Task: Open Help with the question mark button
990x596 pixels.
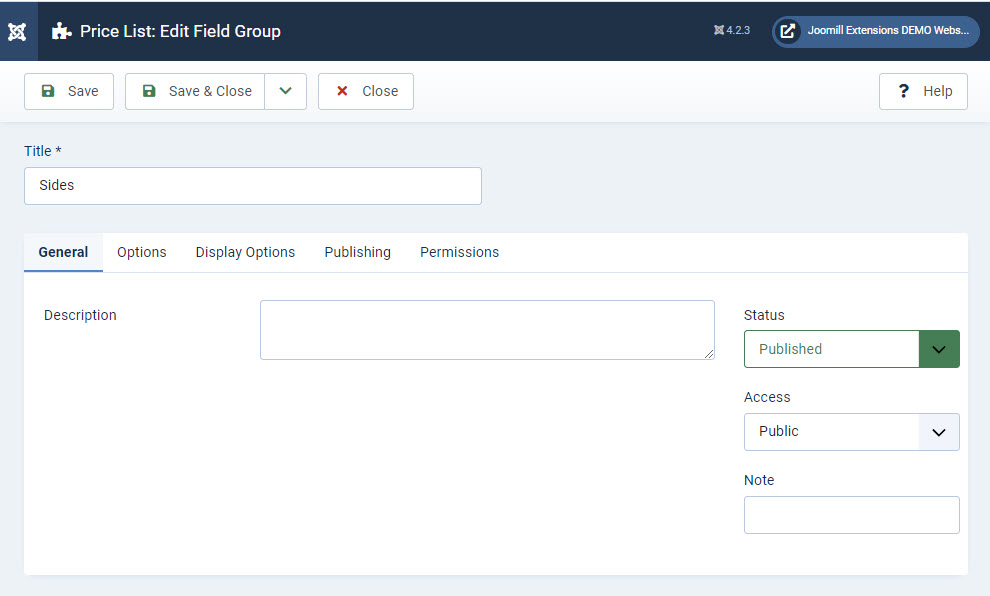Action: tap(923, 91)
